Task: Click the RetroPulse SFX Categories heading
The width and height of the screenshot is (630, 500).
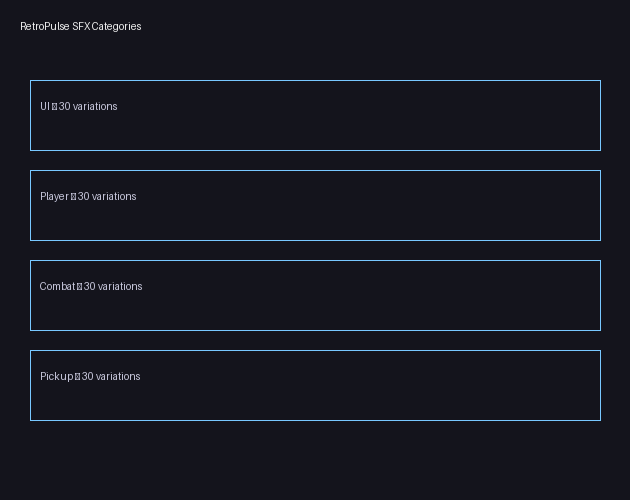Action: tap(80, 27)
